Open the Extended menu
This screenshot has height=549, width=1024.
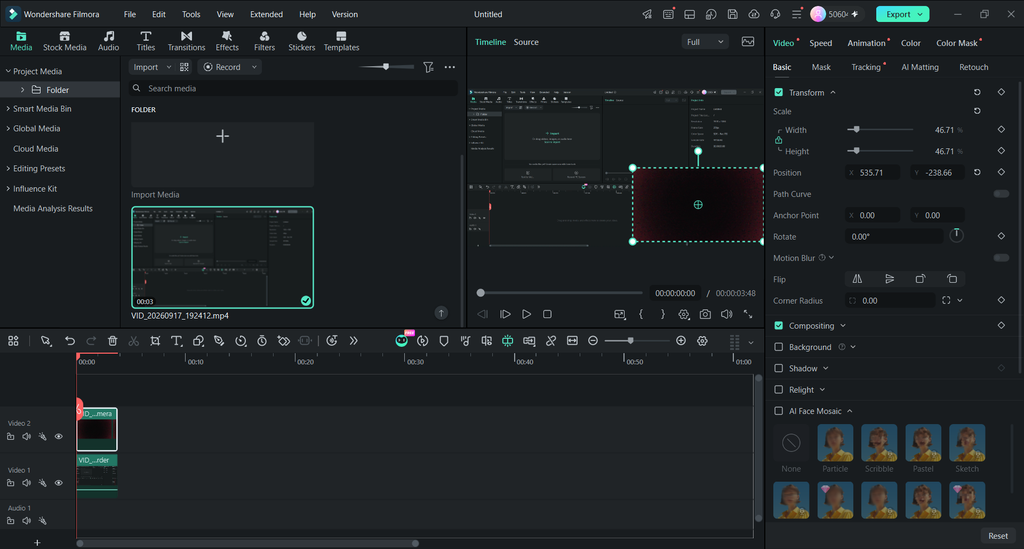coord(266,14)
